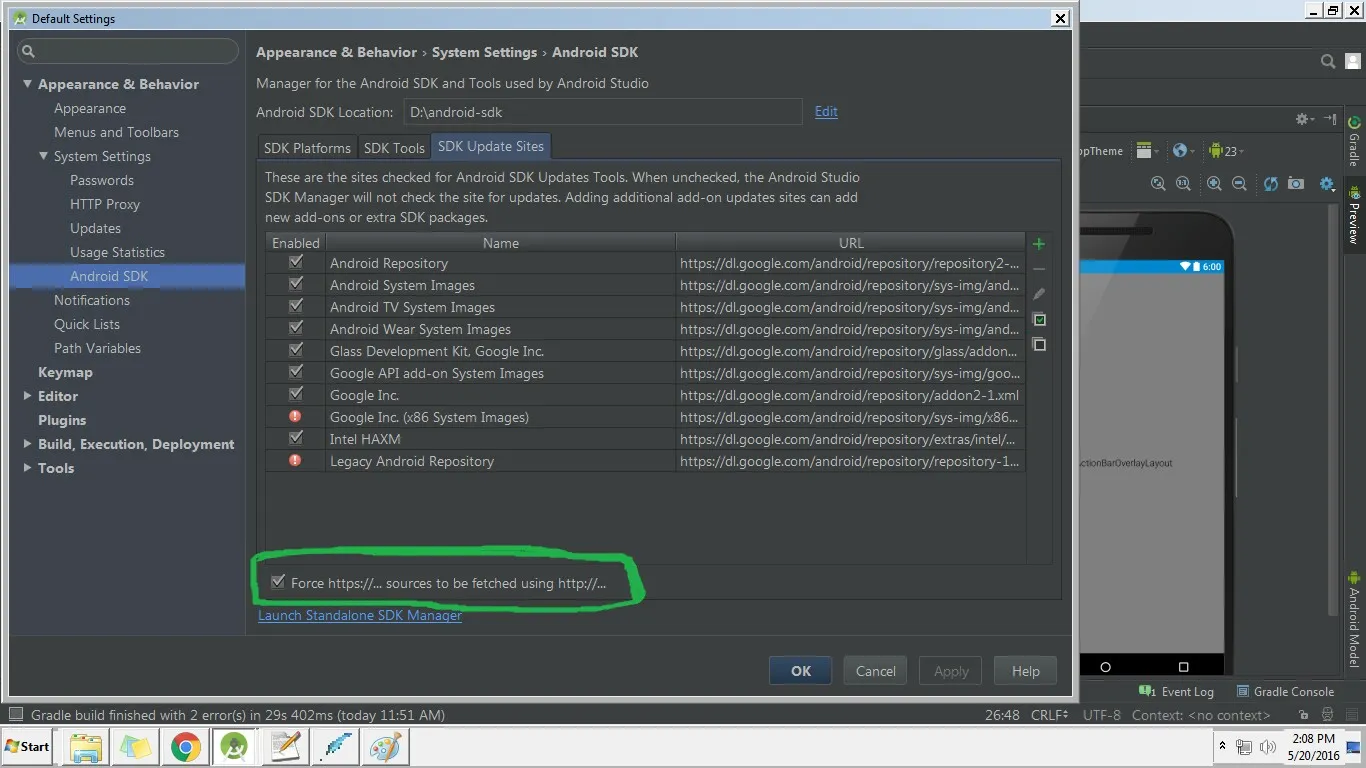
Task: Capture a screenshot of the preview
Action: click(x=1296, y=184)
